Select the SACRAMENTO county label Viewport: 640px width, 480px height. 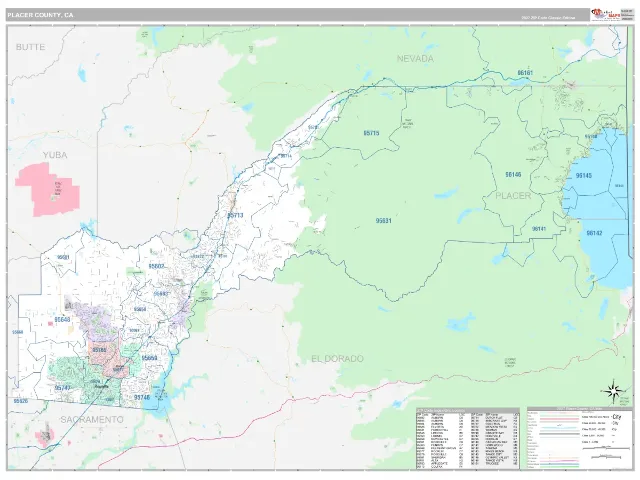(x=92, y=420)
